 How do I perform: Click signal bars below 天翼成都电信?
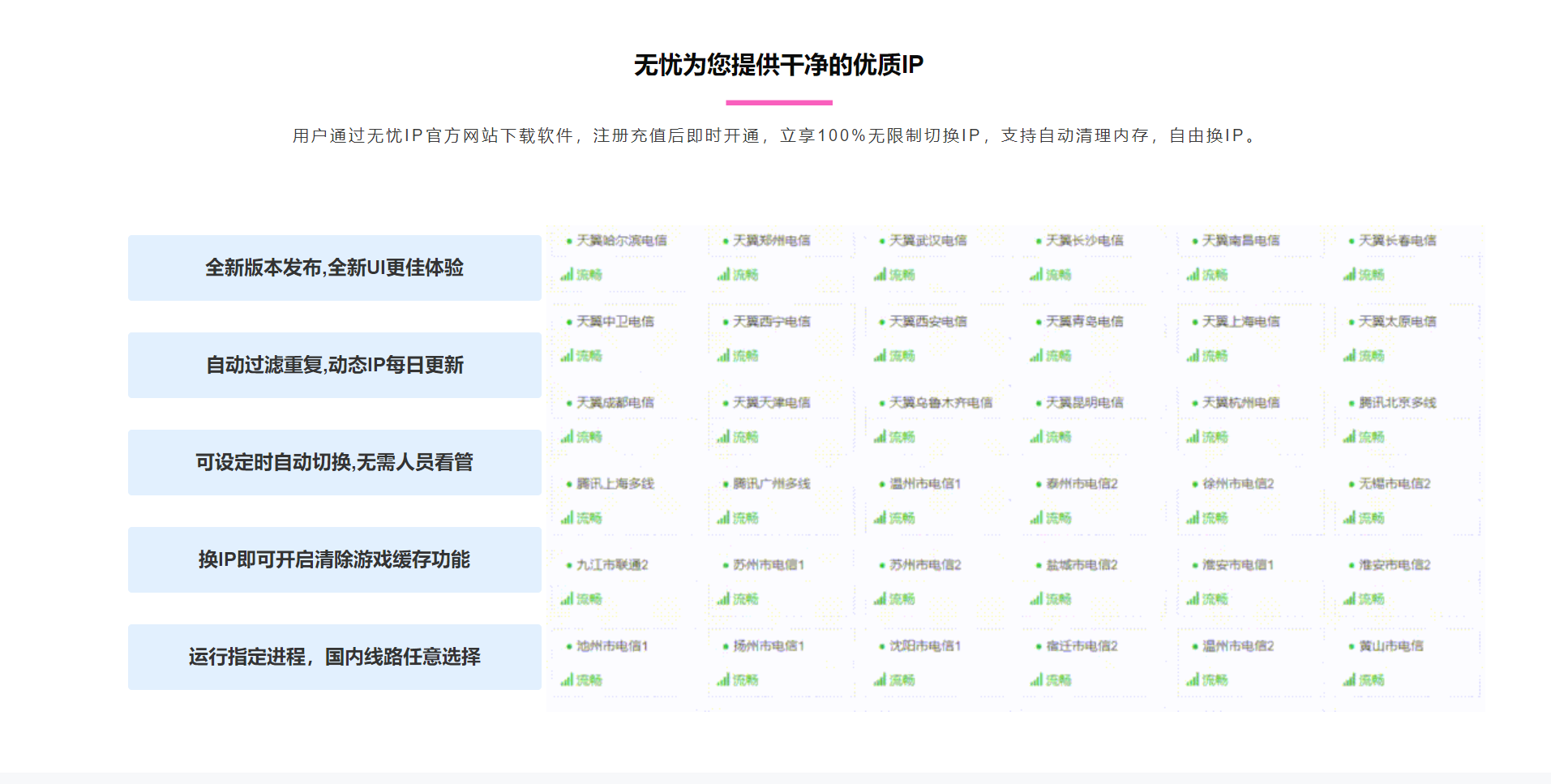click(x=567, y=436)
